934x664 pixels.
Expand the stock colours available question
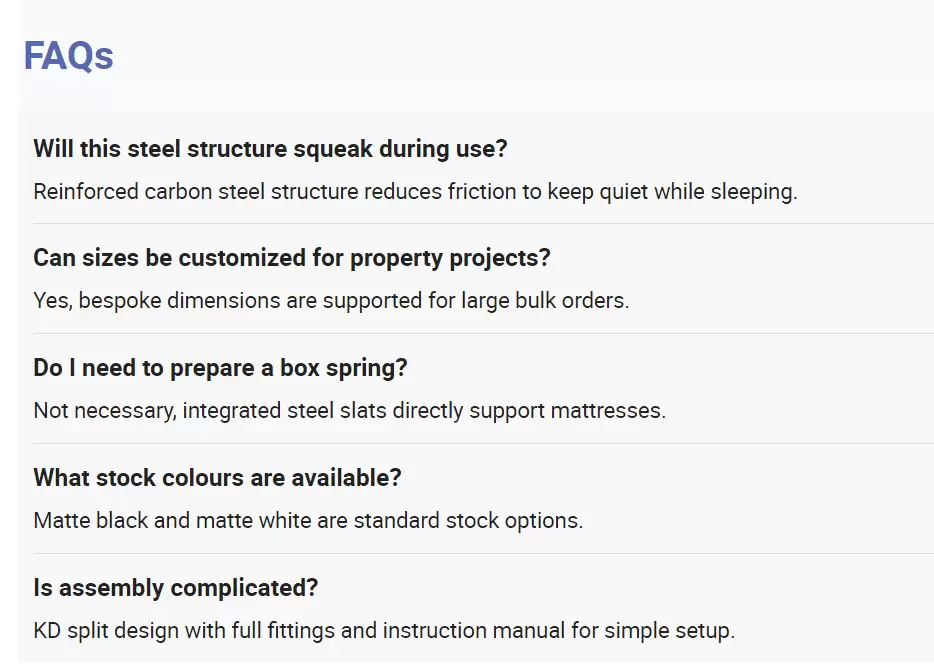pyautogui.click(x=217, y=478)
